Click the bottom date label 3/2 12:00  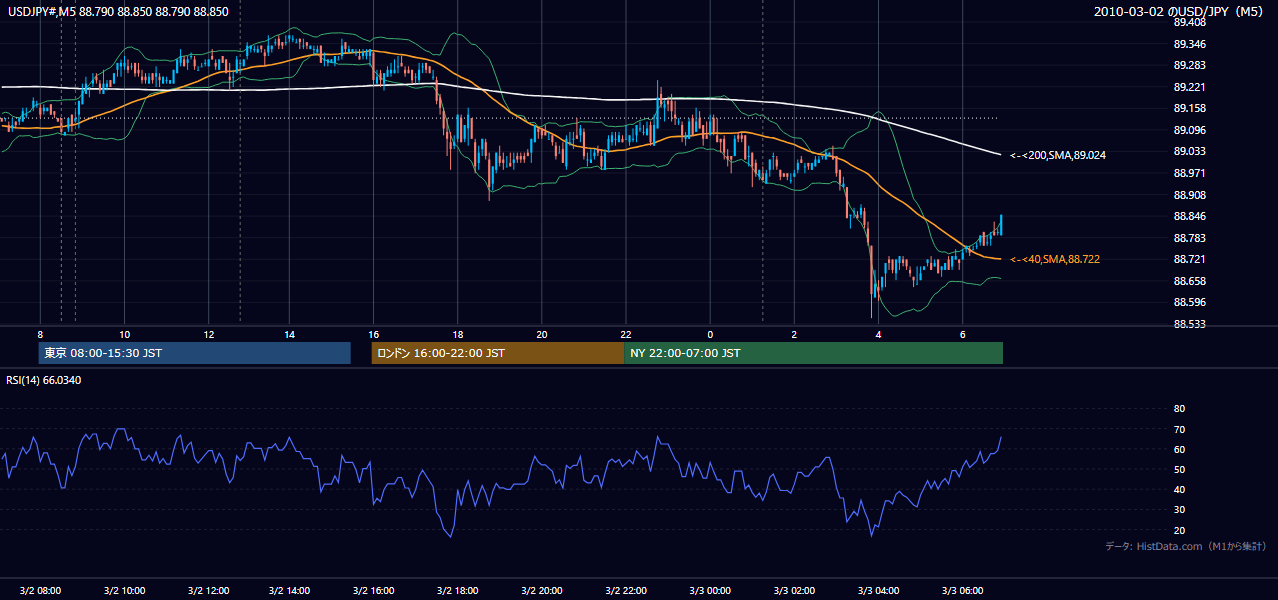pos(207,591)
